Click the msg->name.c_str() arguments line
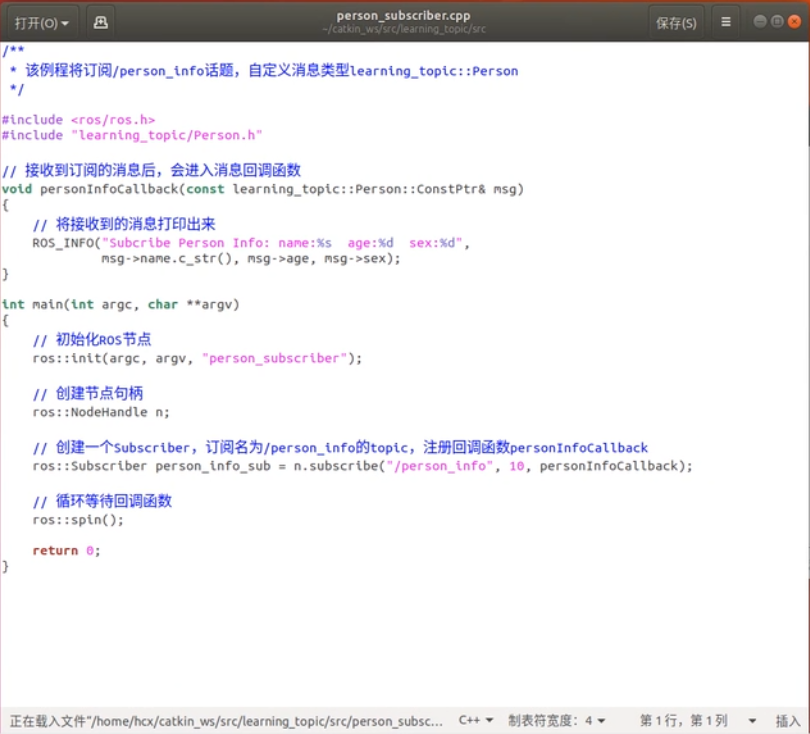 tap(251, 258)
